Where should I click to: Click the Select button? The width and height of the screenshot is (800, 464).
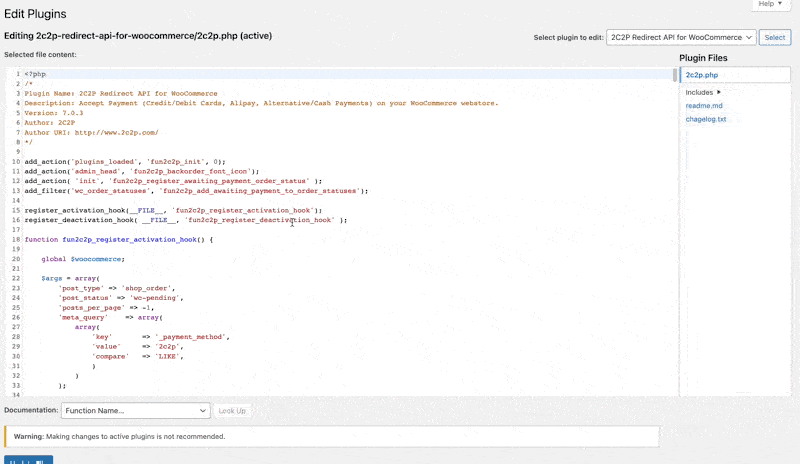click(774, 37)
